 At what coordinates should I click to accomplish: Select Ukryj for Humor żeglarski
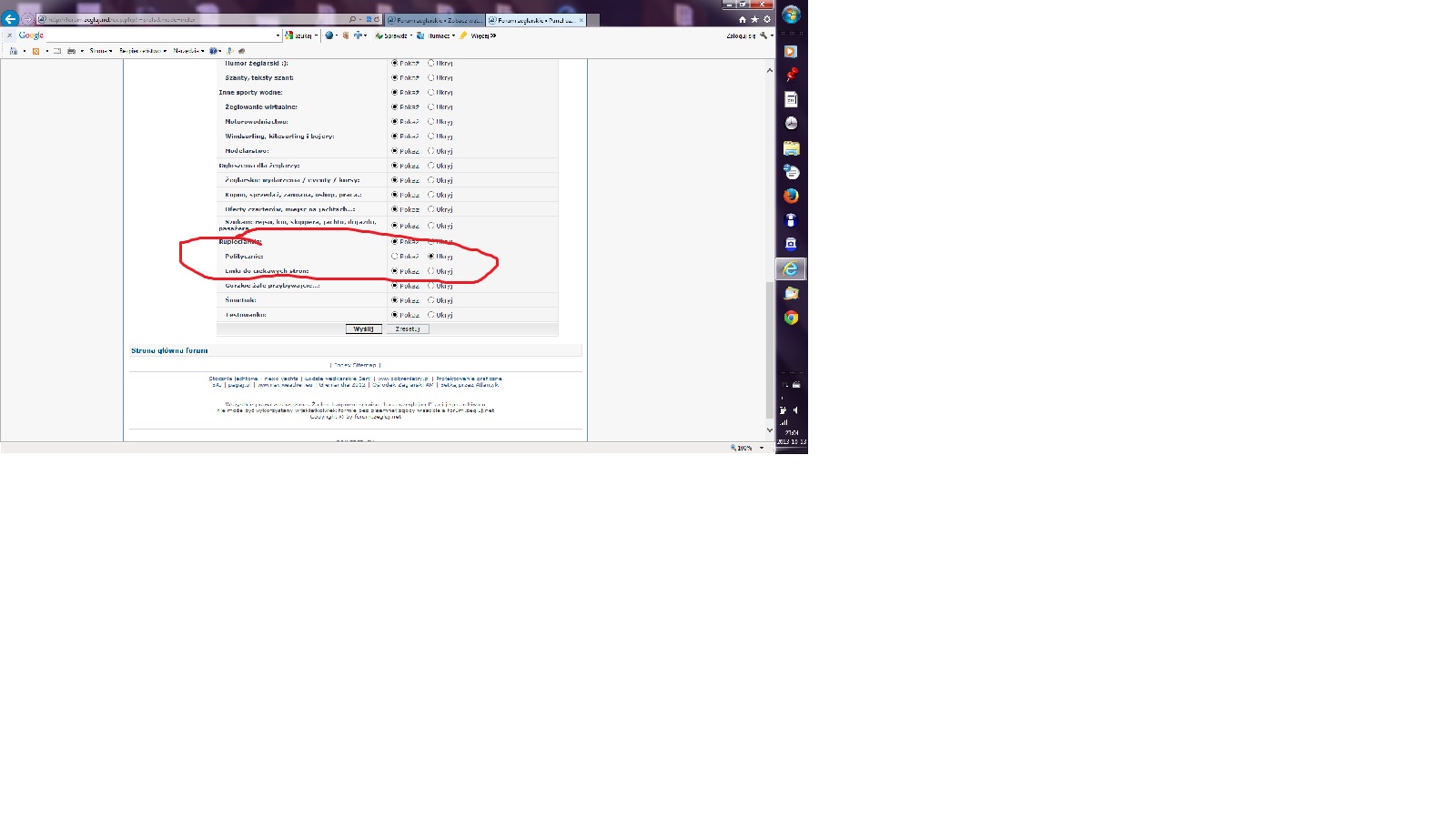point(431,64)
